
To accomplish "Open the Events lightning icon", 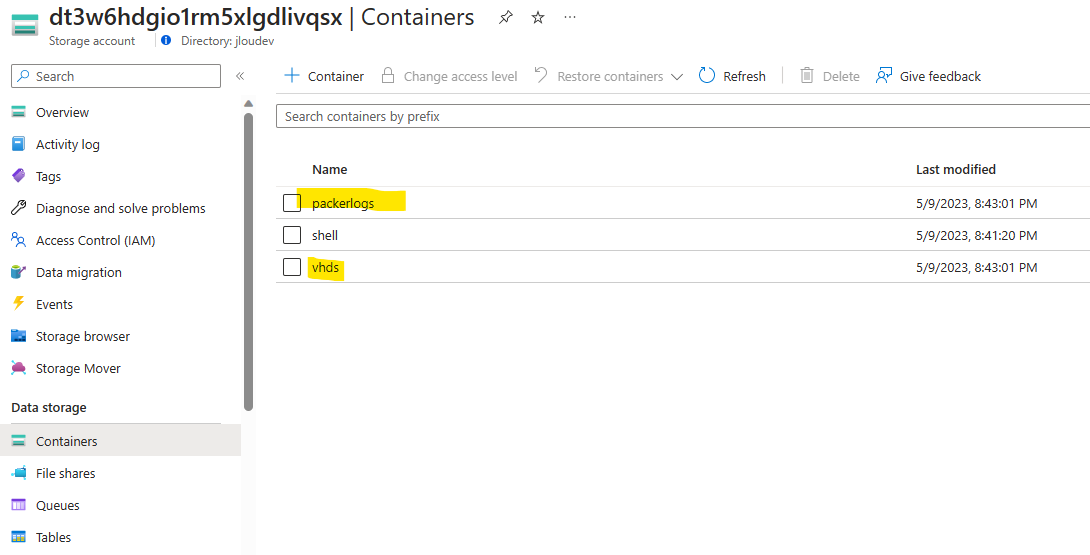I will (x=19, y=304).
